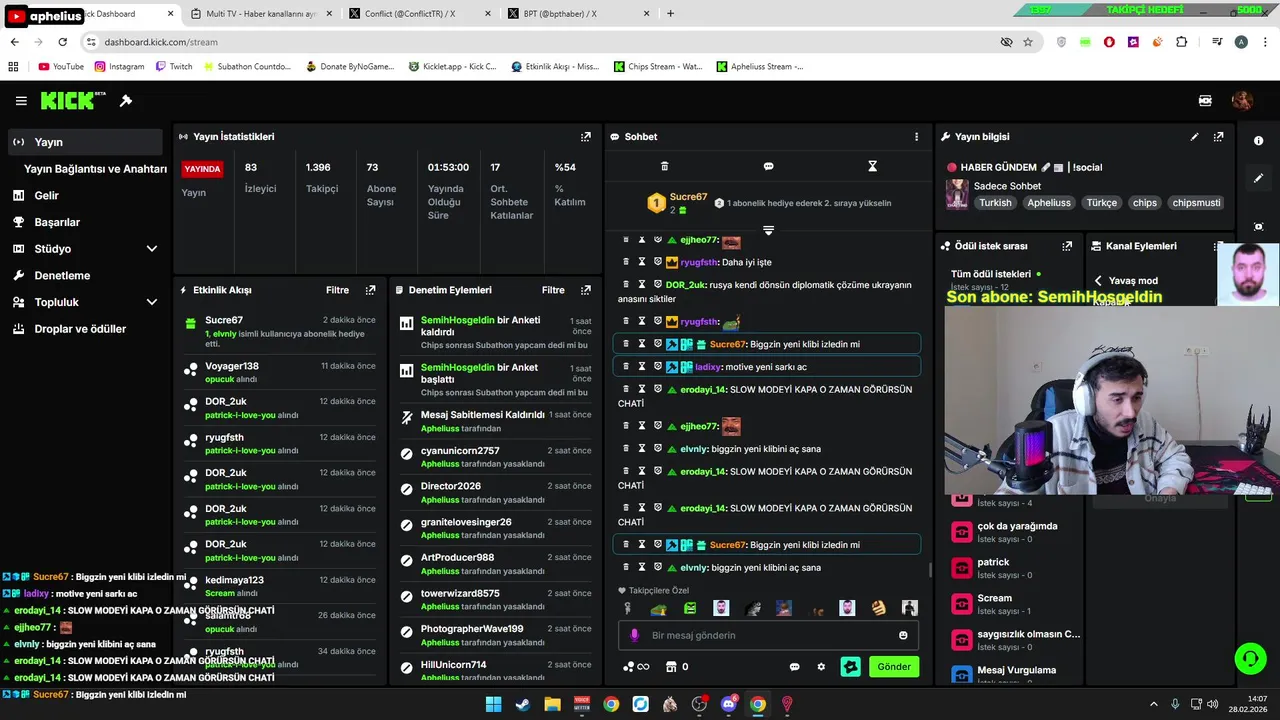Click the emoji smiley in the message box
This screenshot has height=720, width=1280.
(903, 635)
